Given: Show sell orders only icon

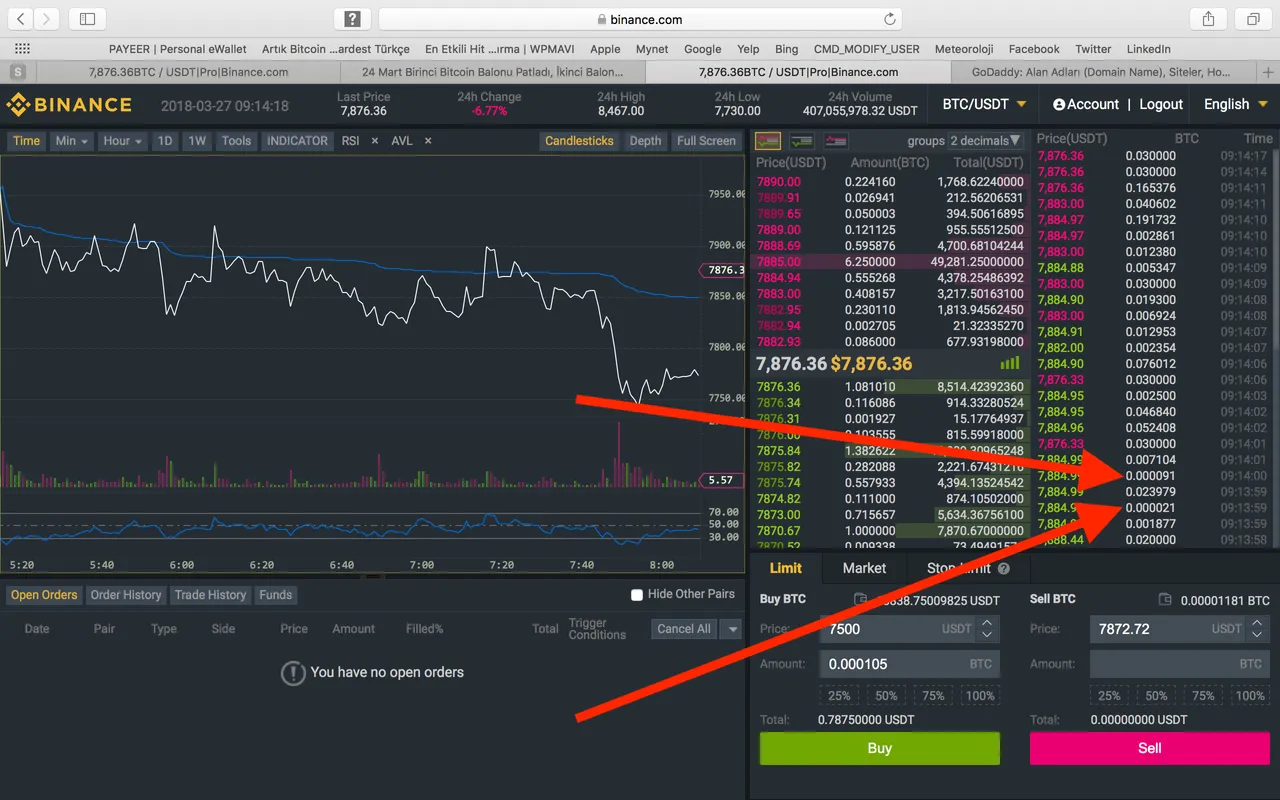Looking at the screenshot, I should 835,141.
